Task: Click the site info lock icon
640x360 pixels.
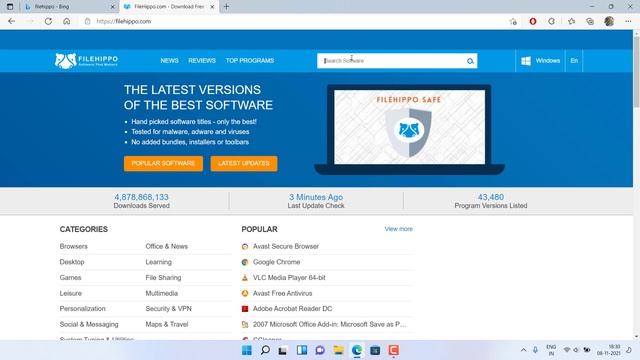Action: pos(87,21)
